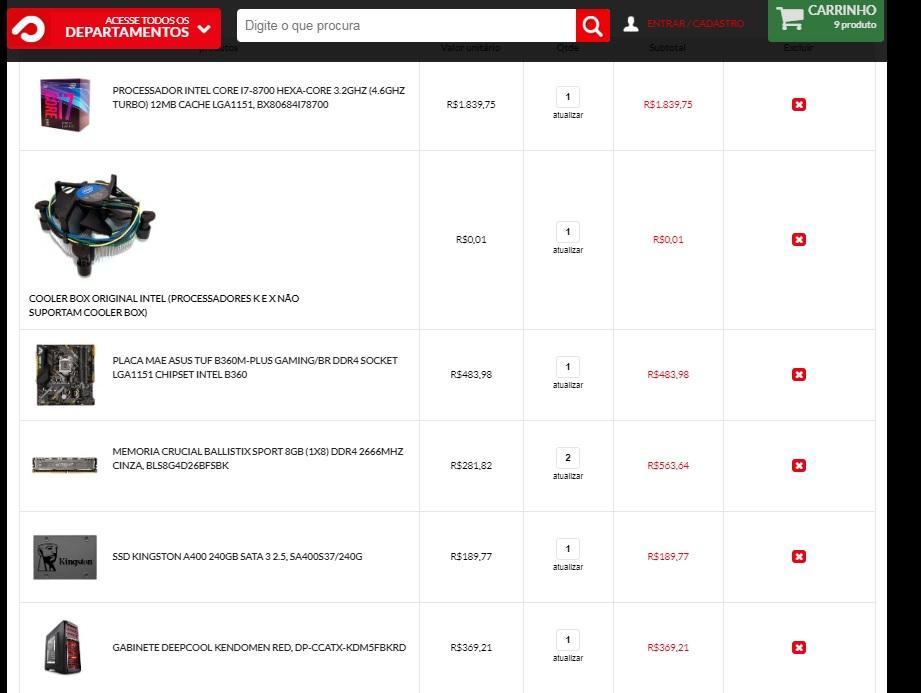921x693 pixels.
Task: Click quantity field for Kingston SSD
Action: (x=568, y=549)
